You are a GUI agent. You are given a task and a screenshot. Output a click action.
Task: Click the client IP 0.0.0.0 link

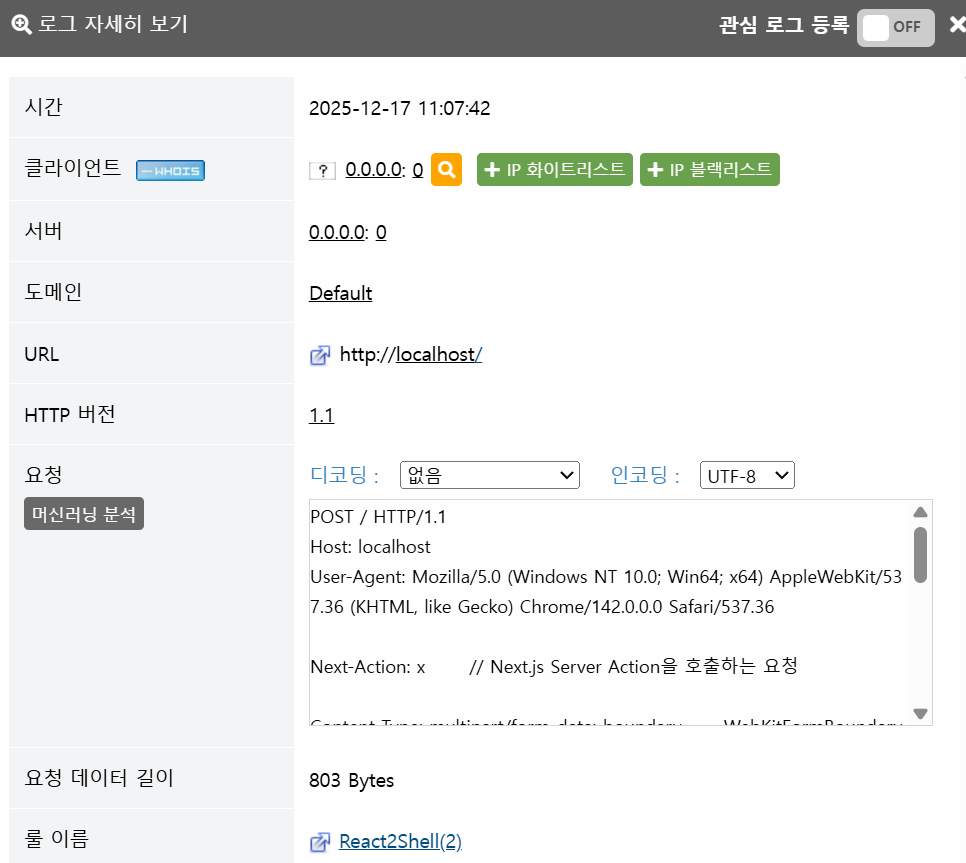coord(374,170)
